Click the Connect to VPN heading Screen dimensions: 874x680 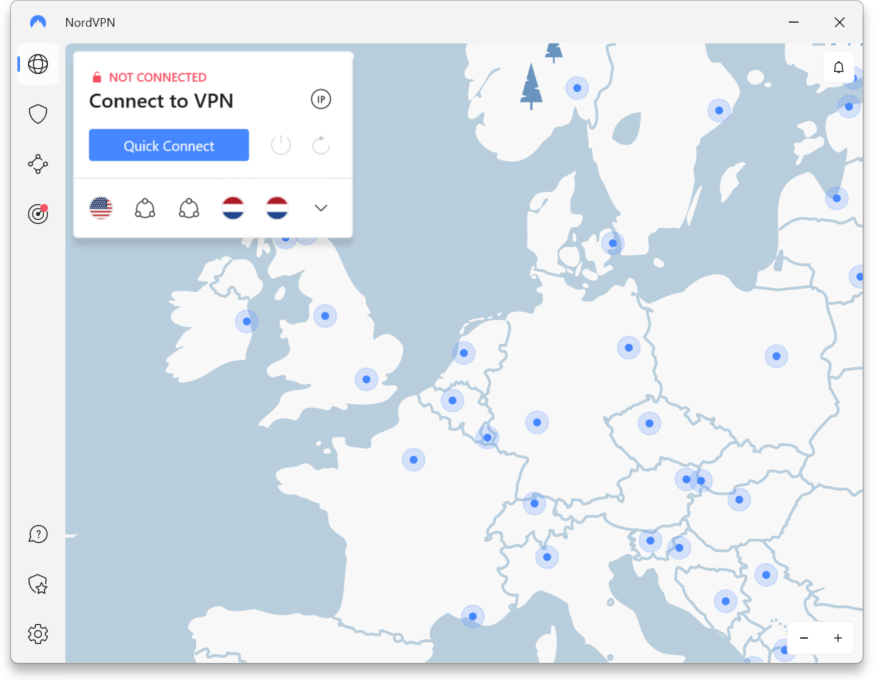pyautogui.click(x=161, y=101)
